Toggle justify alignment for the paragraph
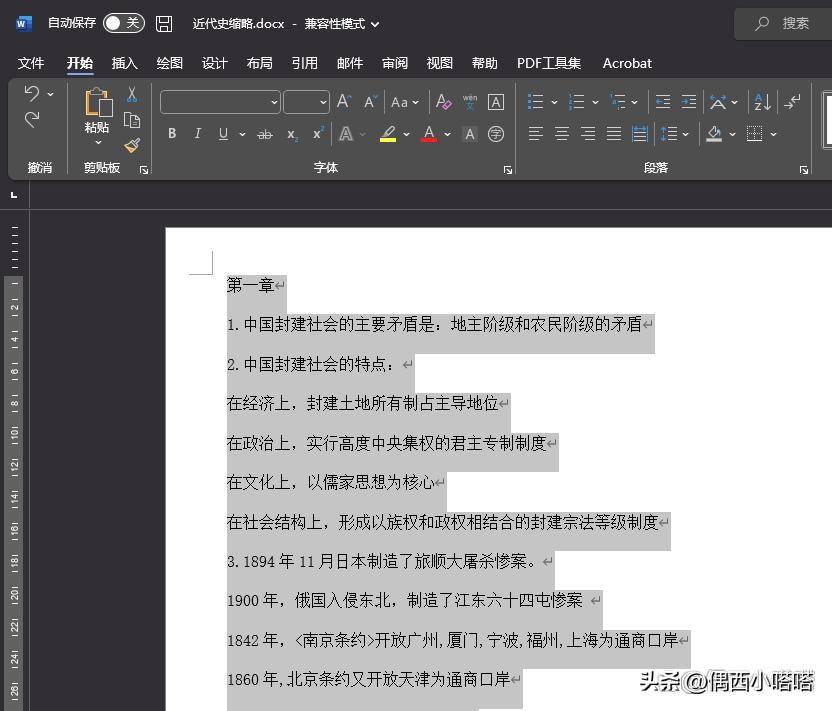This screenshot has height=711, width=832. pos(613,133)
